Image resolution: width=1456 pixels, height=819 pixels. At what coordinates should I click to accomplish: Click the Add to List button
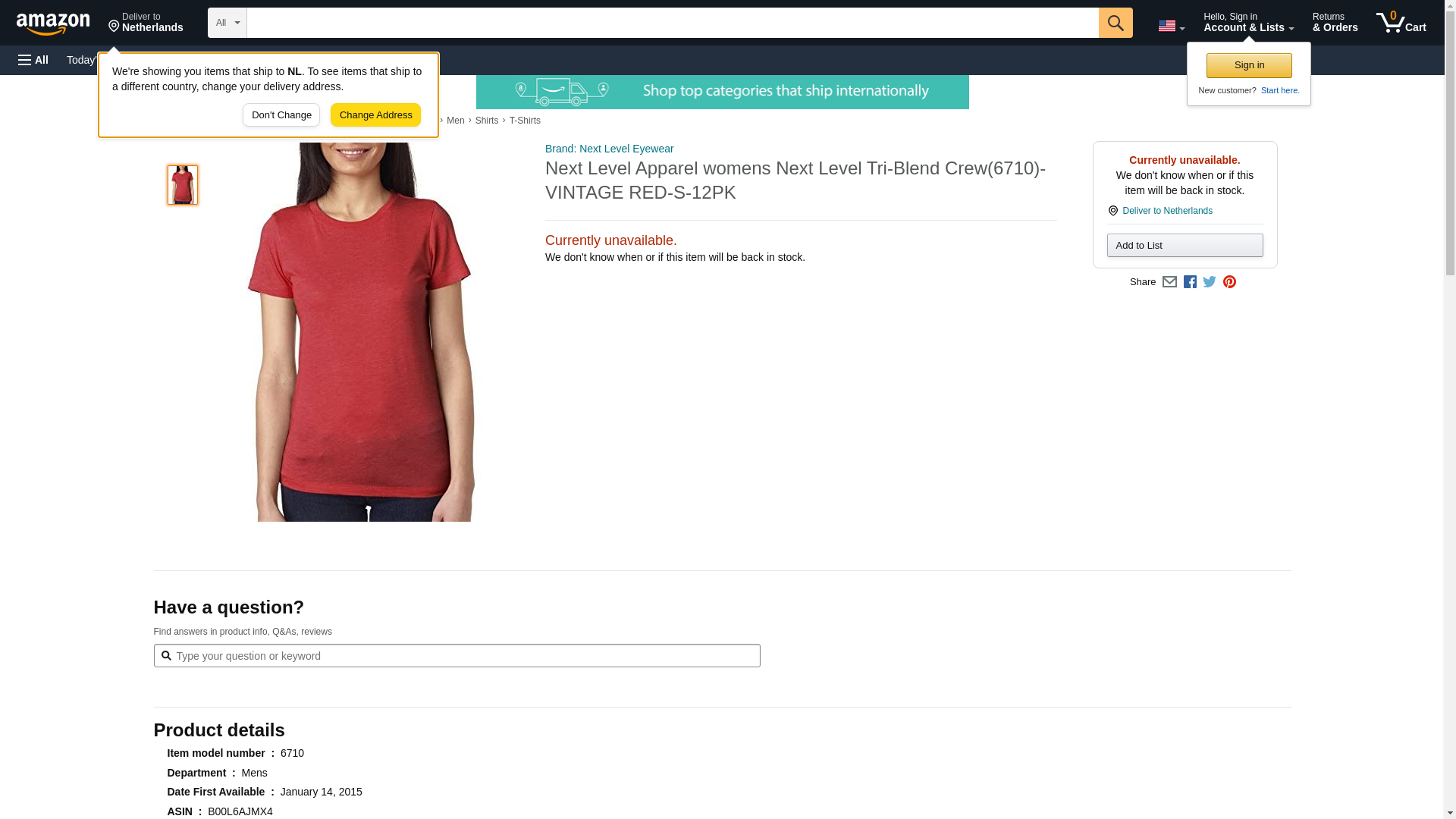[1185, 245]
